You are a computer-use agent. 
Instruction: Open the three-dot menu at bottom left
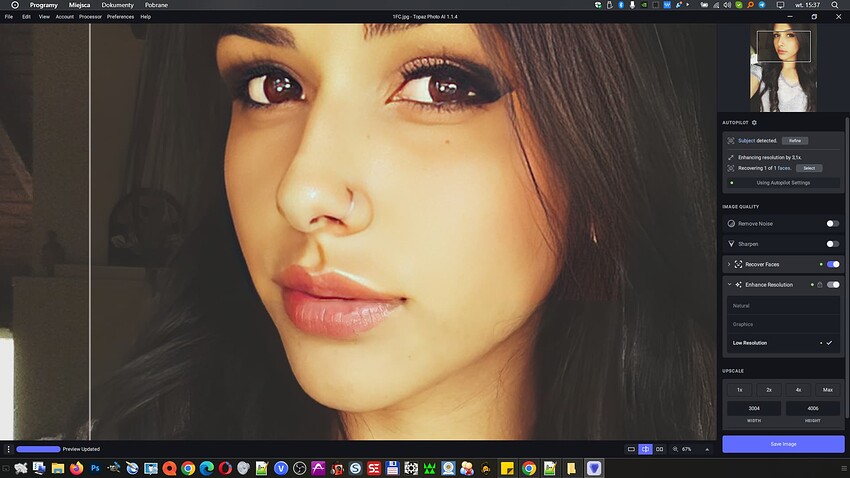point(8,449)
